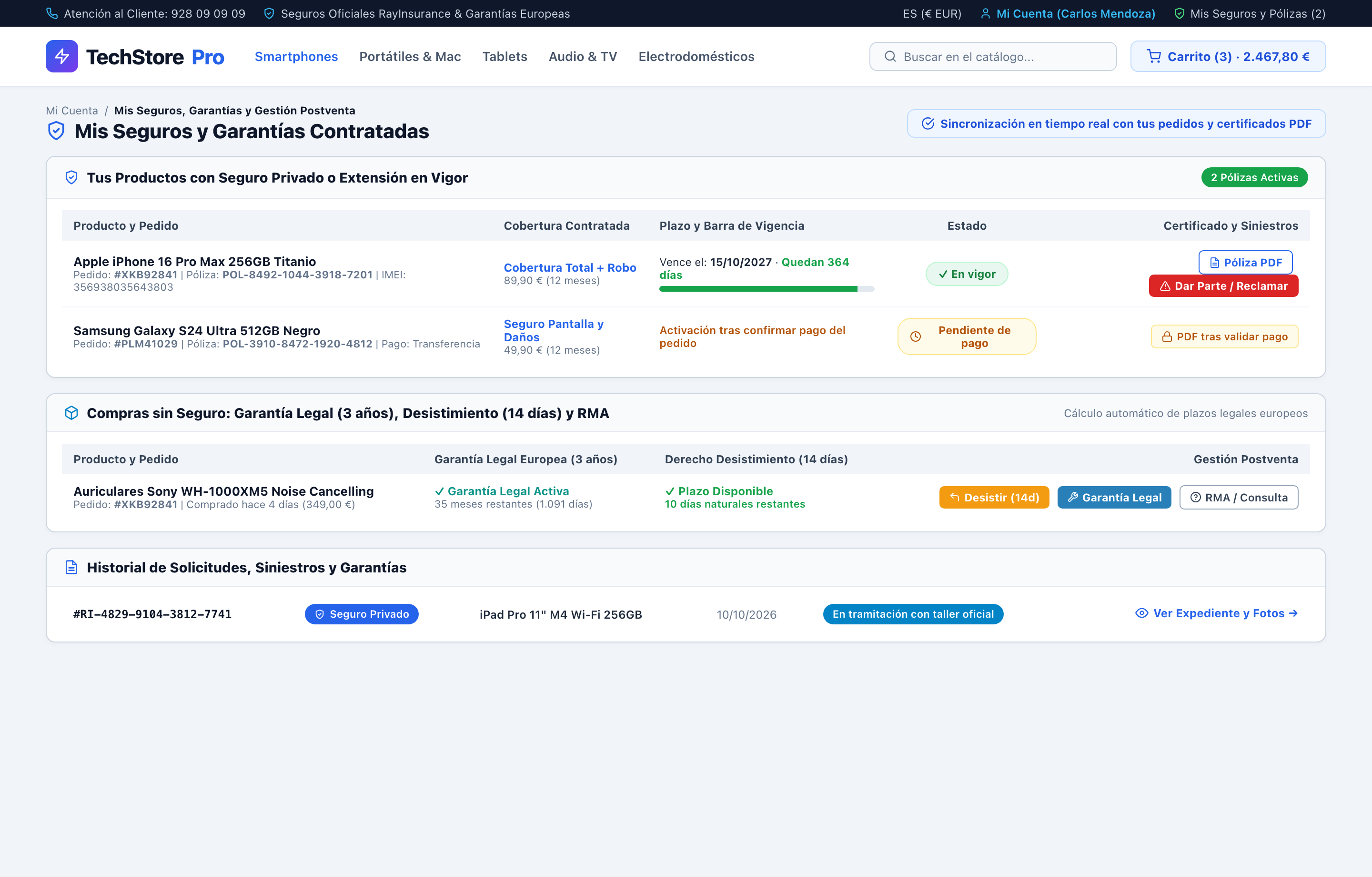Image resolution: width=1372 pixels, height=877 pixels.
Task: Click the shield icon in Tus Productos header
Action: point(71,177)
